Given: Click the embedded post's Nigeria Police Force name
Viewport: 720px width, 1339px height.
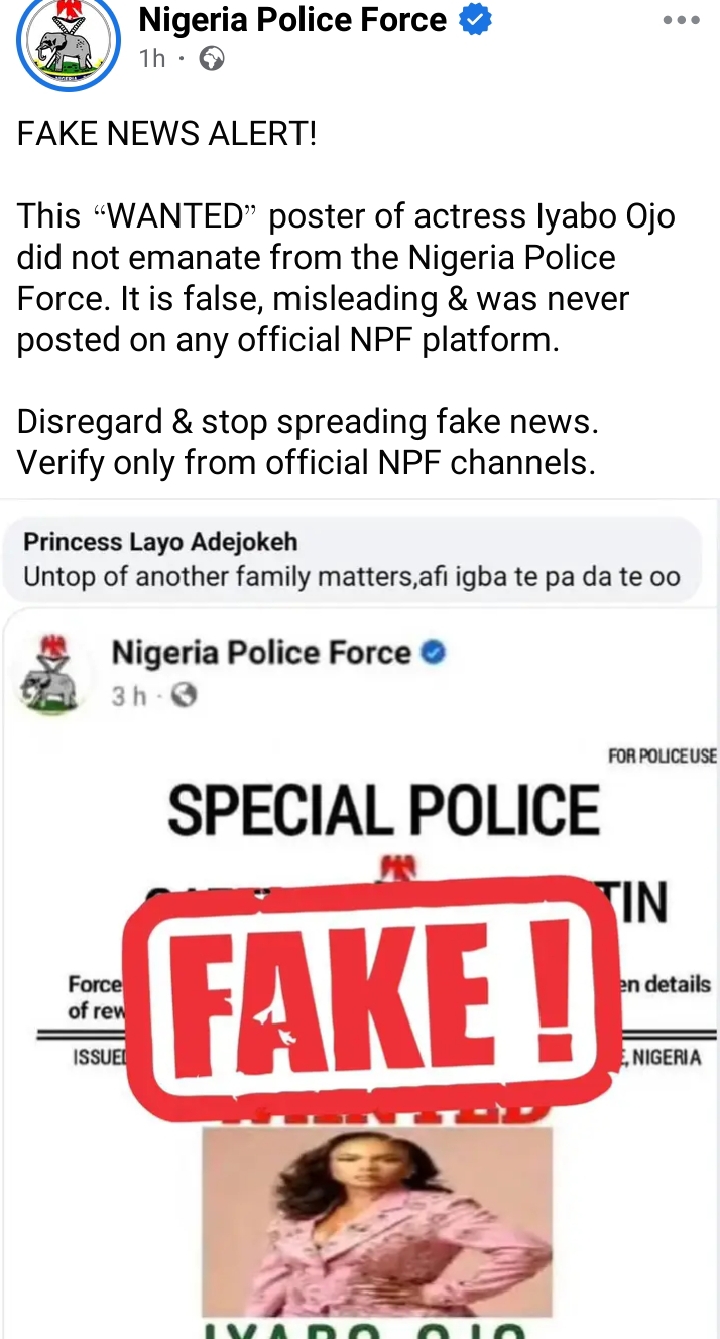Looking at the screenshot, I should 261,653.
